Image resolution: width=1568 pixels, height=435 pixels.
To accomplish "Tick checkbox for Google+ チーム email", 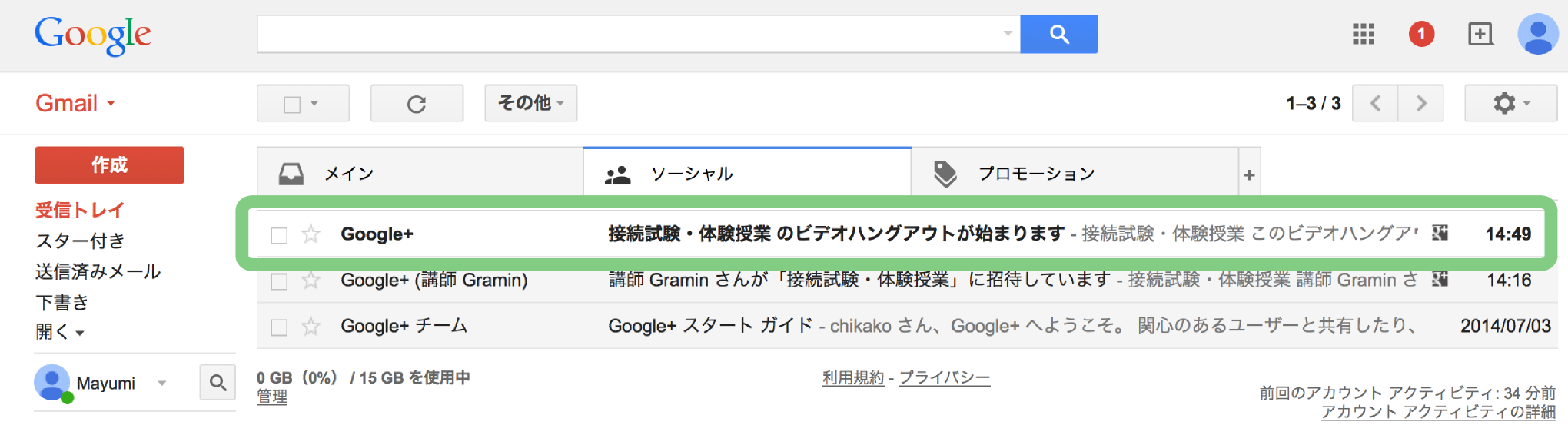I will click(279, 327).
